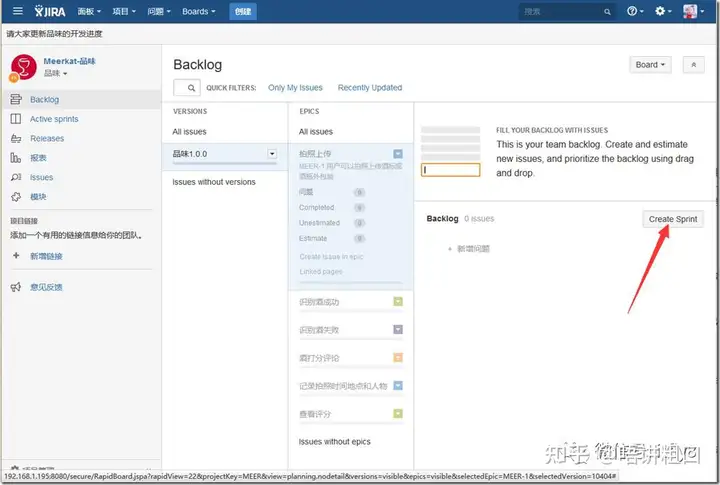Click the 创建 create button
The width and height of the screenshot is (720, 485).
tap(243, 11)
